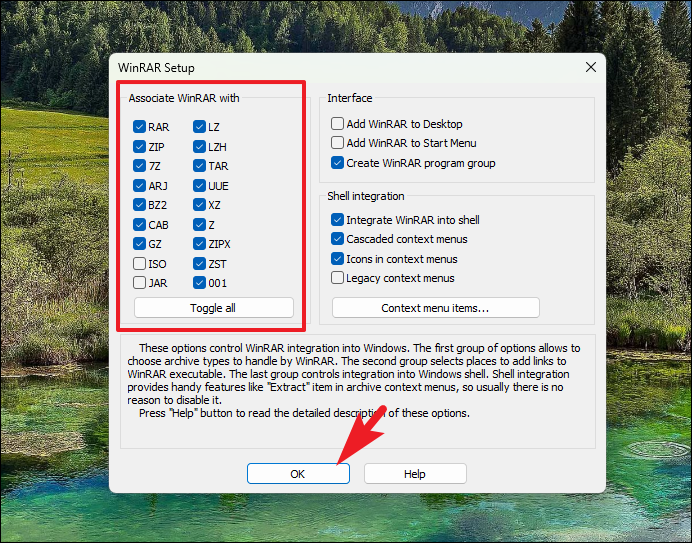Click the Toggle all button
This screenshot has width=692, height=543.
pyautogui.click(x=214, y=308)
